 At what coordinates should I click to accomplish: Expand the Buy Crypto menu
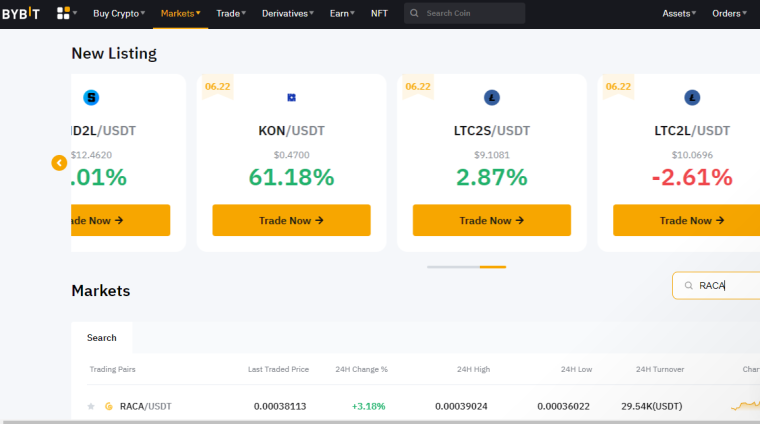(x=119, y=14)
